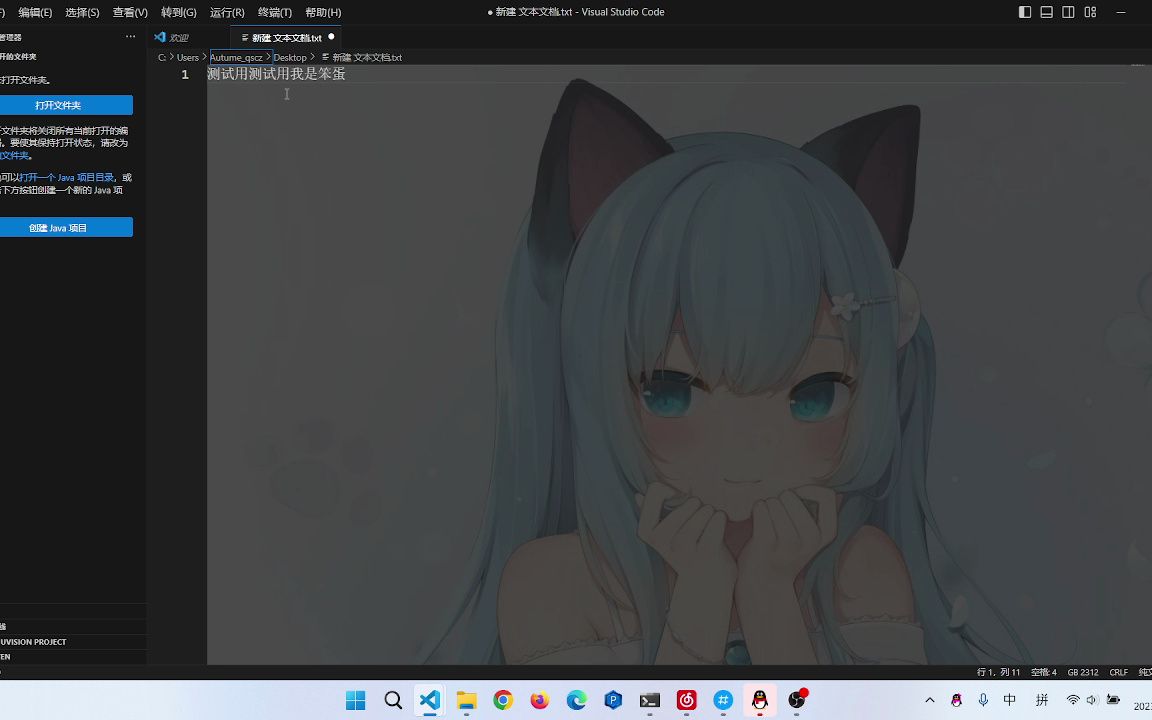The image size is (1152, 720).
Task: Expand UVISION PROJECT section
Action: coord(34,642)
